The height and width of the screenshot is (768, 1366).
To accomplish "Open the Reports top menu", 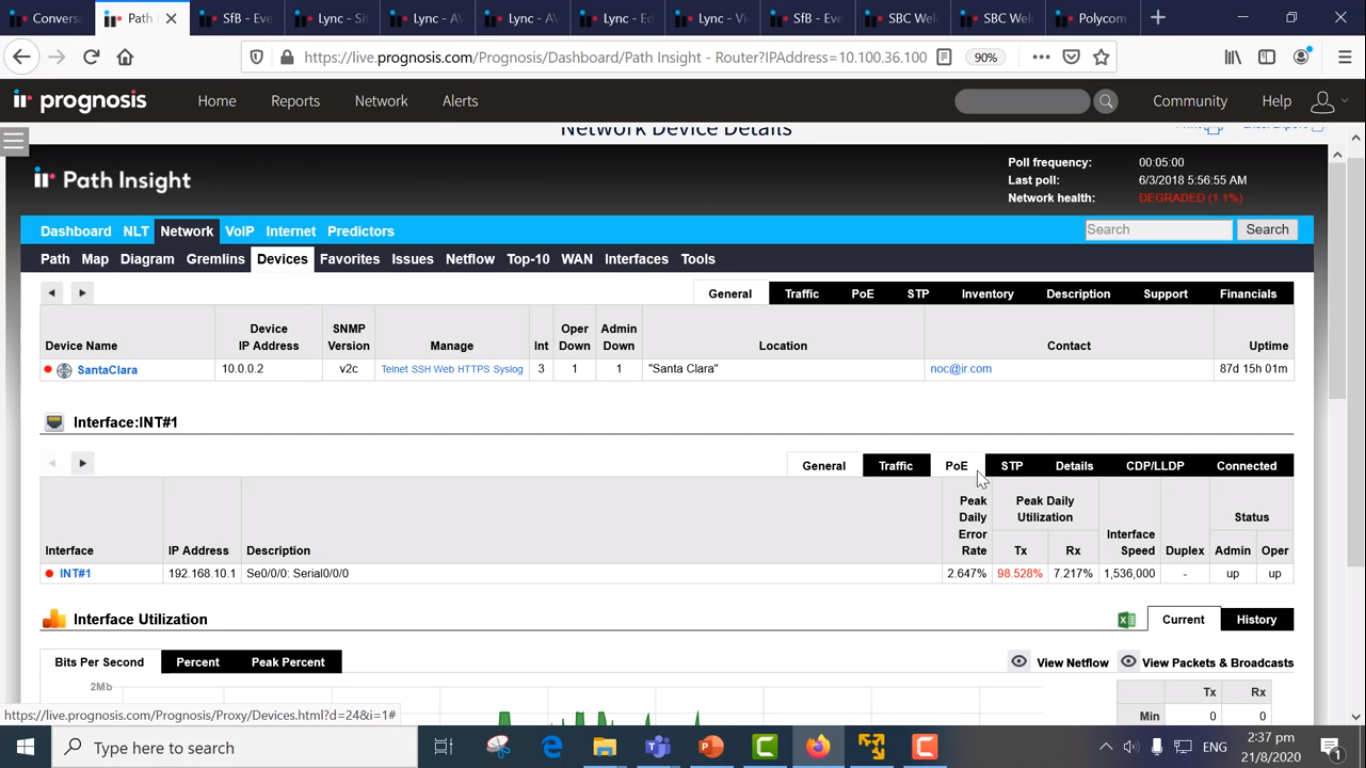I will (295, 101).
